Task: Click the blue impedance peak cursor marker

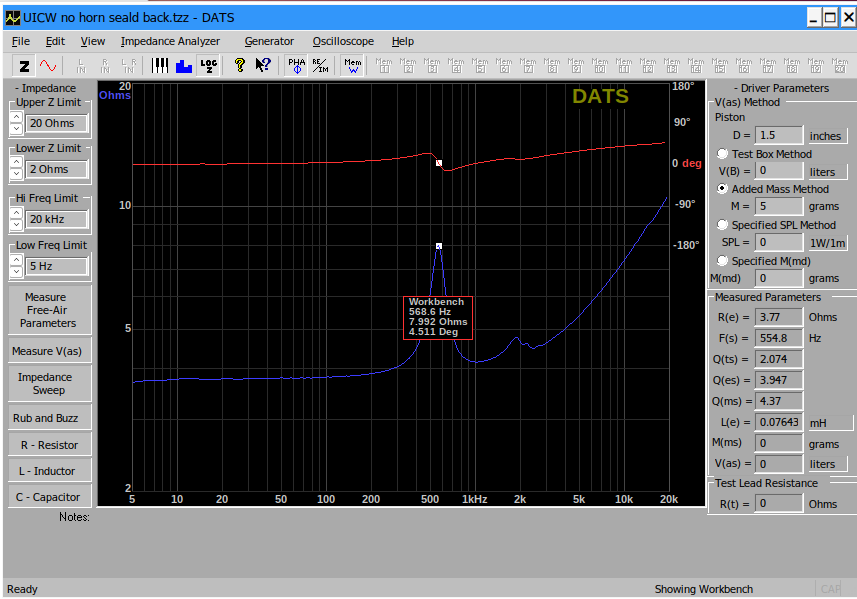Action: [439, 246]
